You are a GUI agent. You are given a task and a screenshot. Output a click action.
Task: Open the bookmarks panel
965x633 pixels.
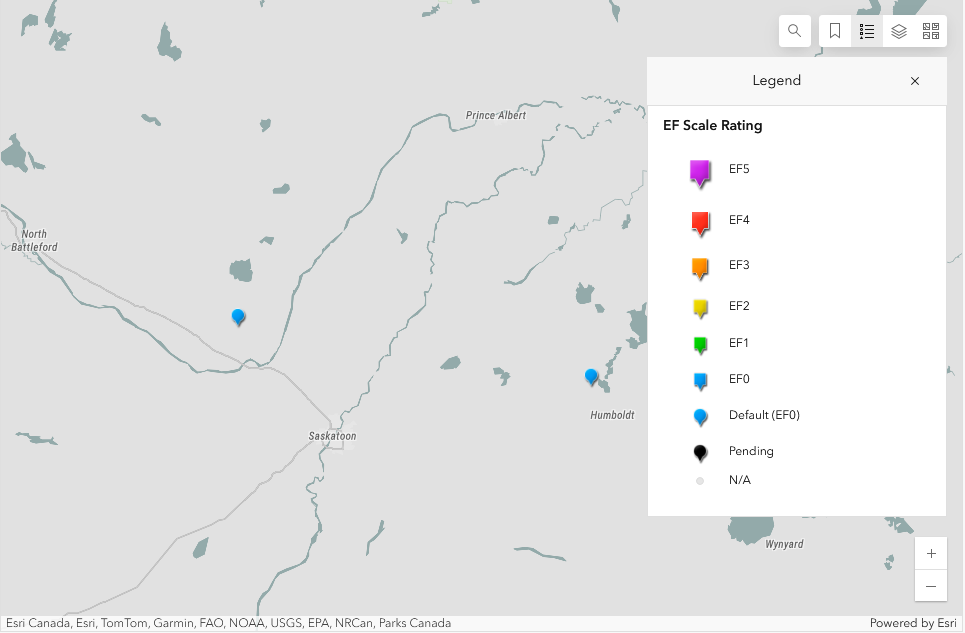pos(835,31)
